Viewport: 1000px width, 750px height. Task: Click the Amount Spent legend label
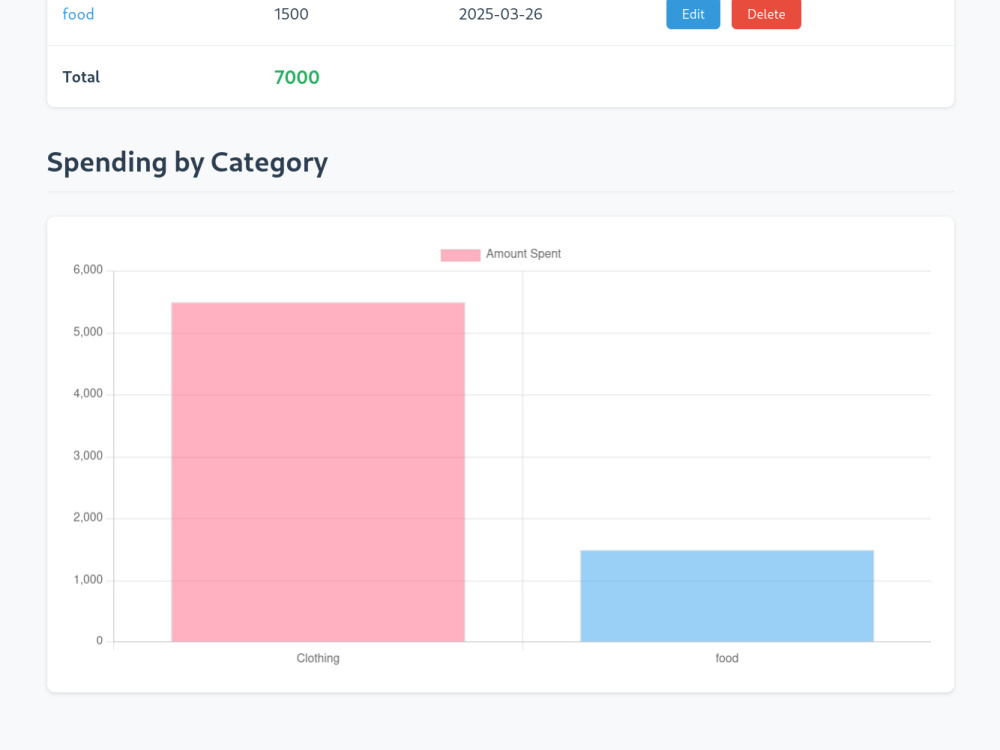coord(523,254)
